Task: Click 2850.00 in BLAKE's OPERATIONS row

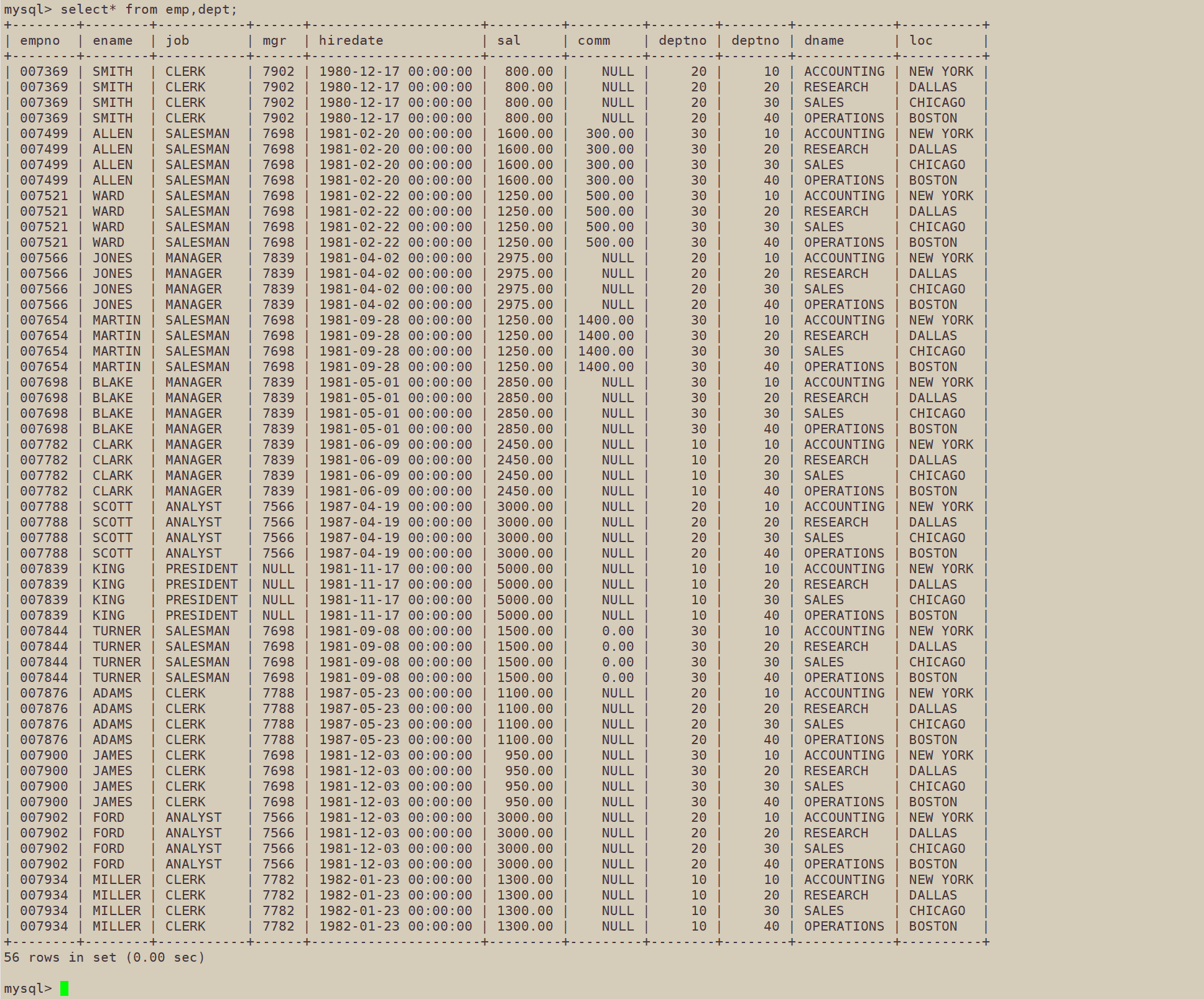Action: click(x=525, y=429)
